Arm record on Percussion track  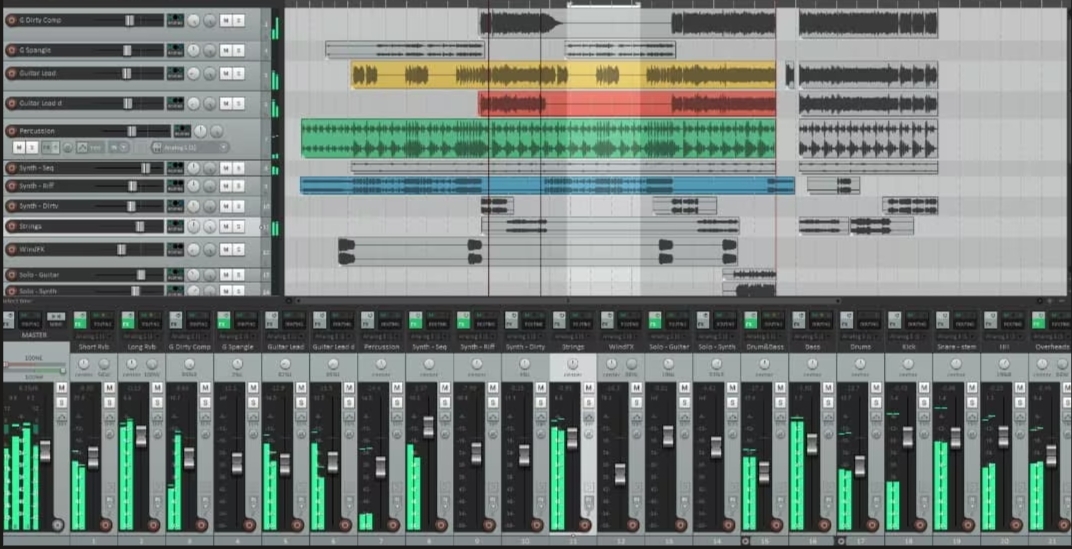pos(11,131)
